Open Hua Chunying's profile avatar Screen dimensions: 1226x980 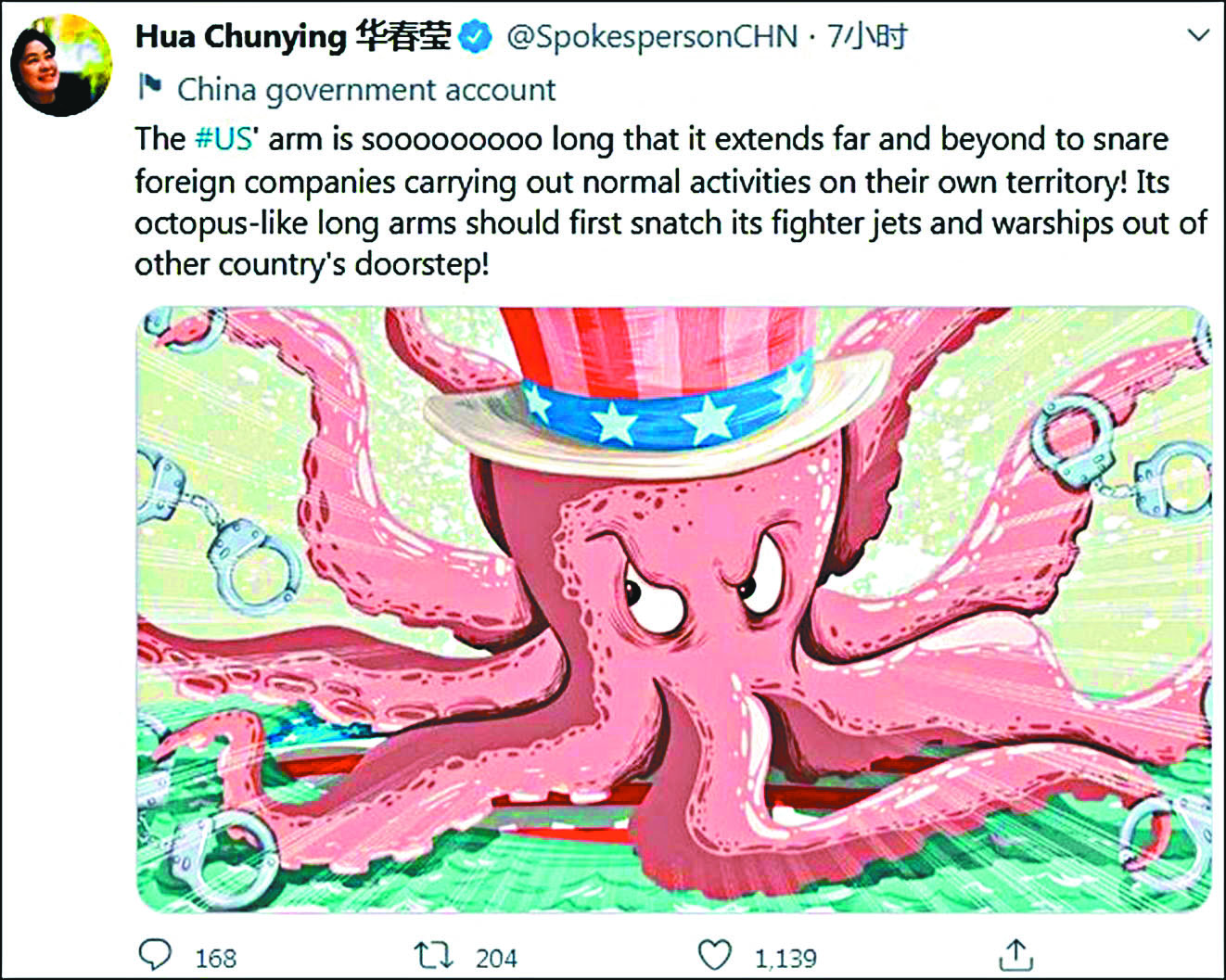[61, 65]
